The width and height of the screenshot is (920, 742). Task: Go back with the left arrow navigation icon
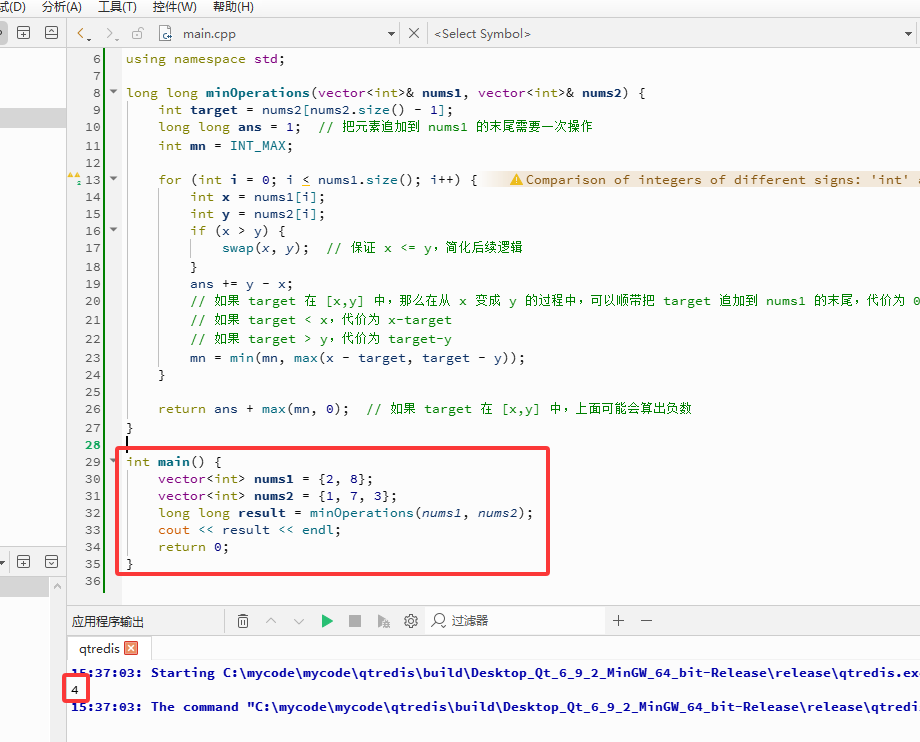tap(83, 33)
